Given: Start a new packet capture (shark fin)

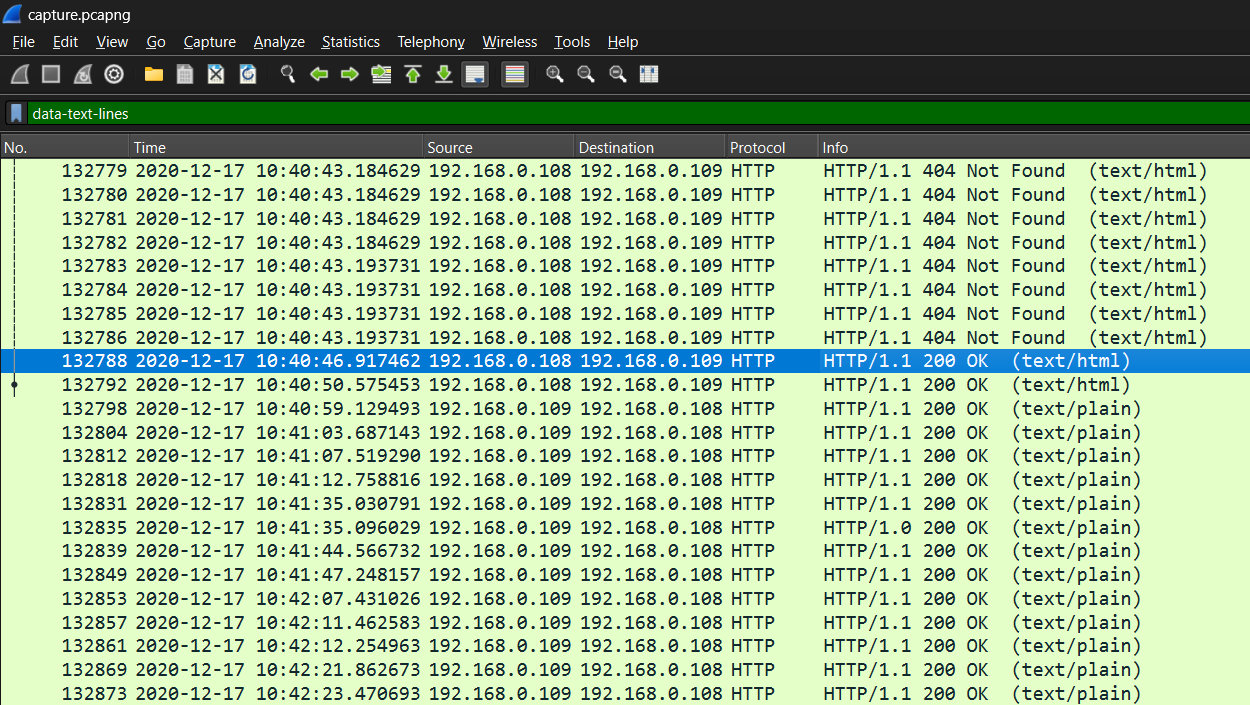Looking at the screenshot, I should click(20, 74).
